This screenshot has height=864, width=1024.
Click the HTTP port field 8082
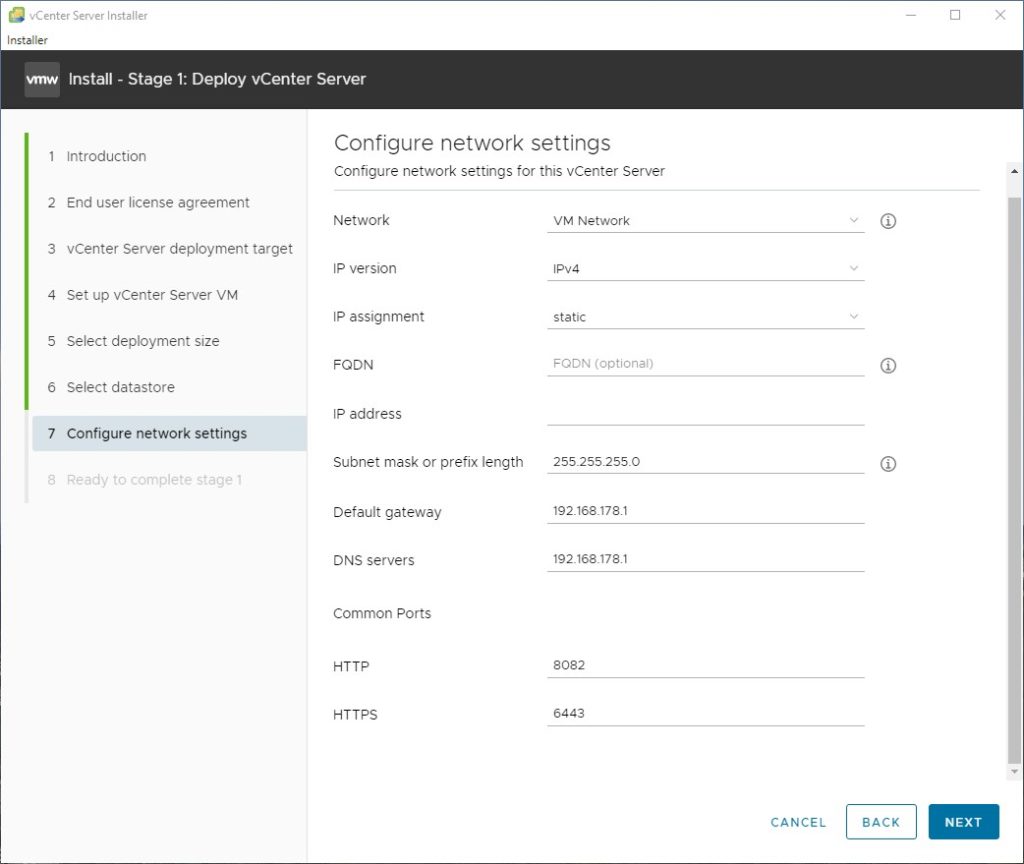point(705,665)
